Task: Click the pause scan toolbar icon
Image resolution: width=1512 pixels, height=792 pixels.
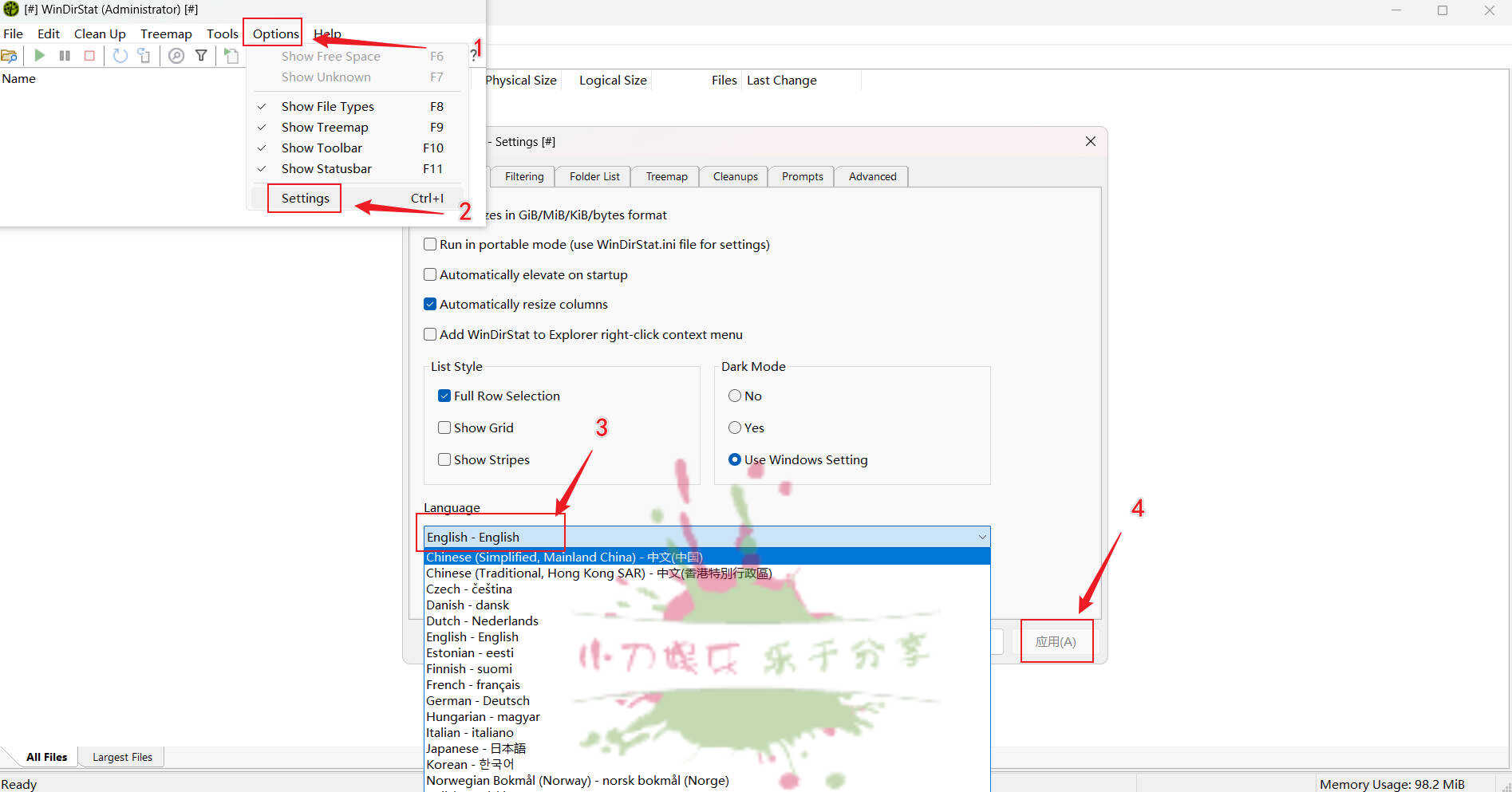Action: (65, 56)
